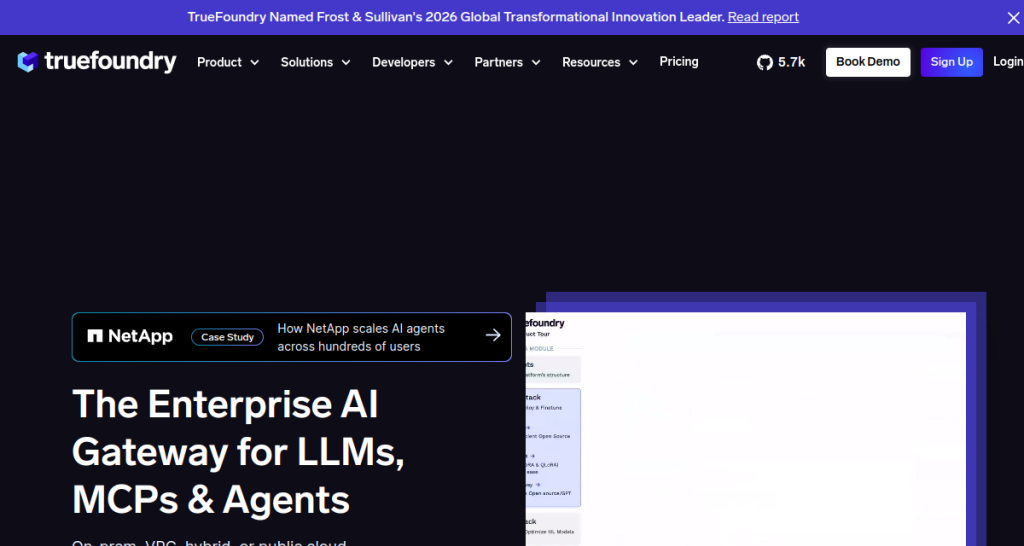The height and width of the screenshot is (546, 1024).
Task: Click the 5.7k GitHub star count
Action: pyautogui.click(x=792, y=63)
